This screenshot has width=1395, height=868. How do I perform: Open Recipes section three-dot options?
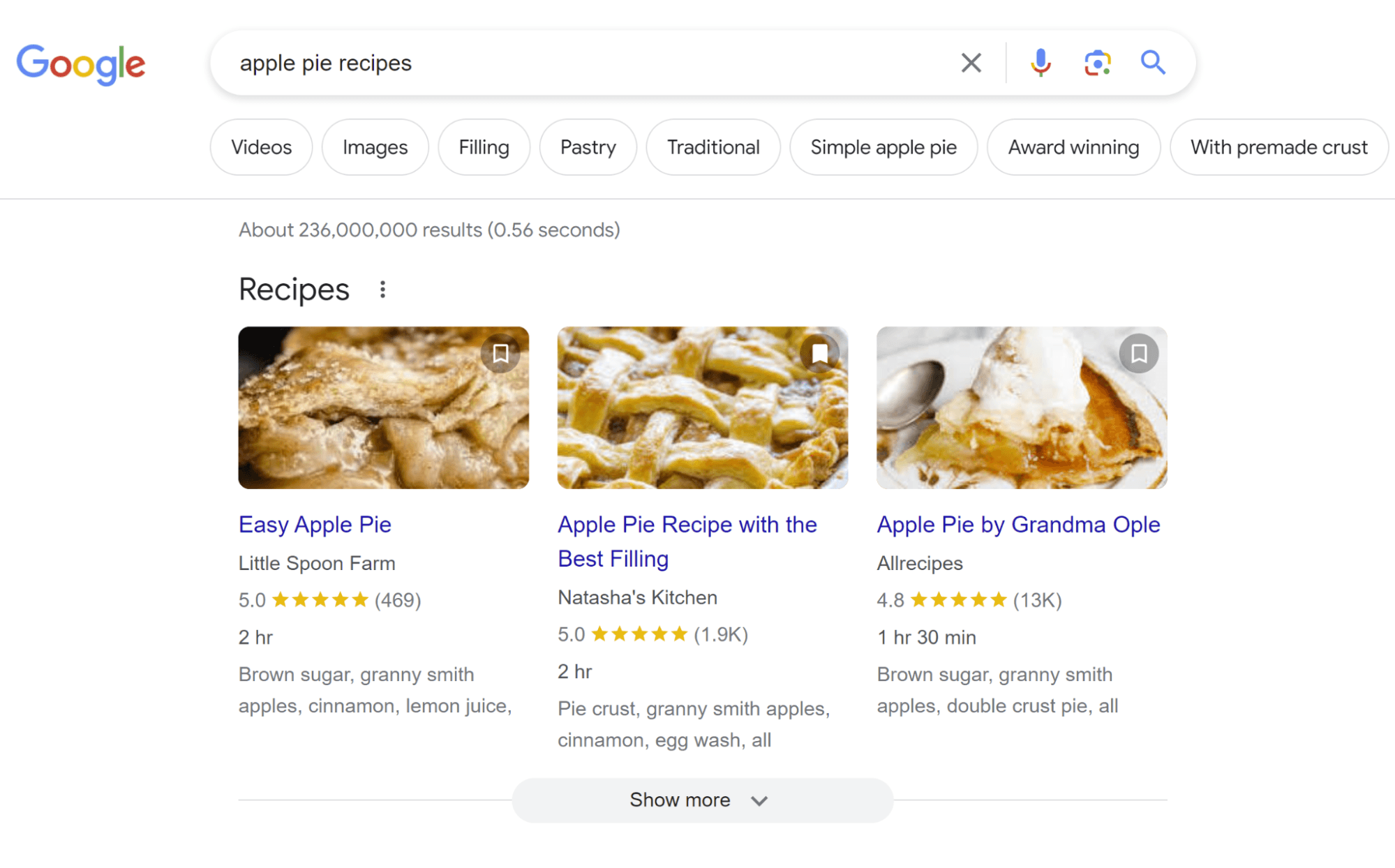pos(382,290)
